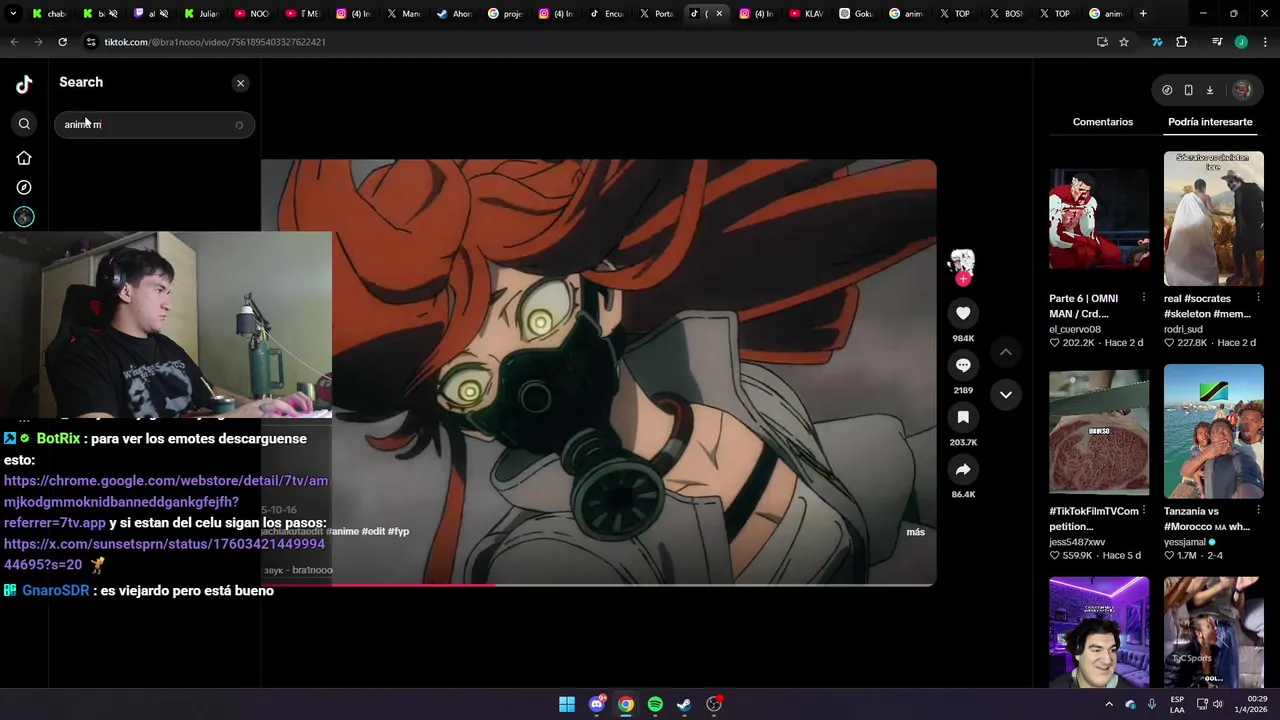Go to next video with down chevron

click(x=1006, y=395)
